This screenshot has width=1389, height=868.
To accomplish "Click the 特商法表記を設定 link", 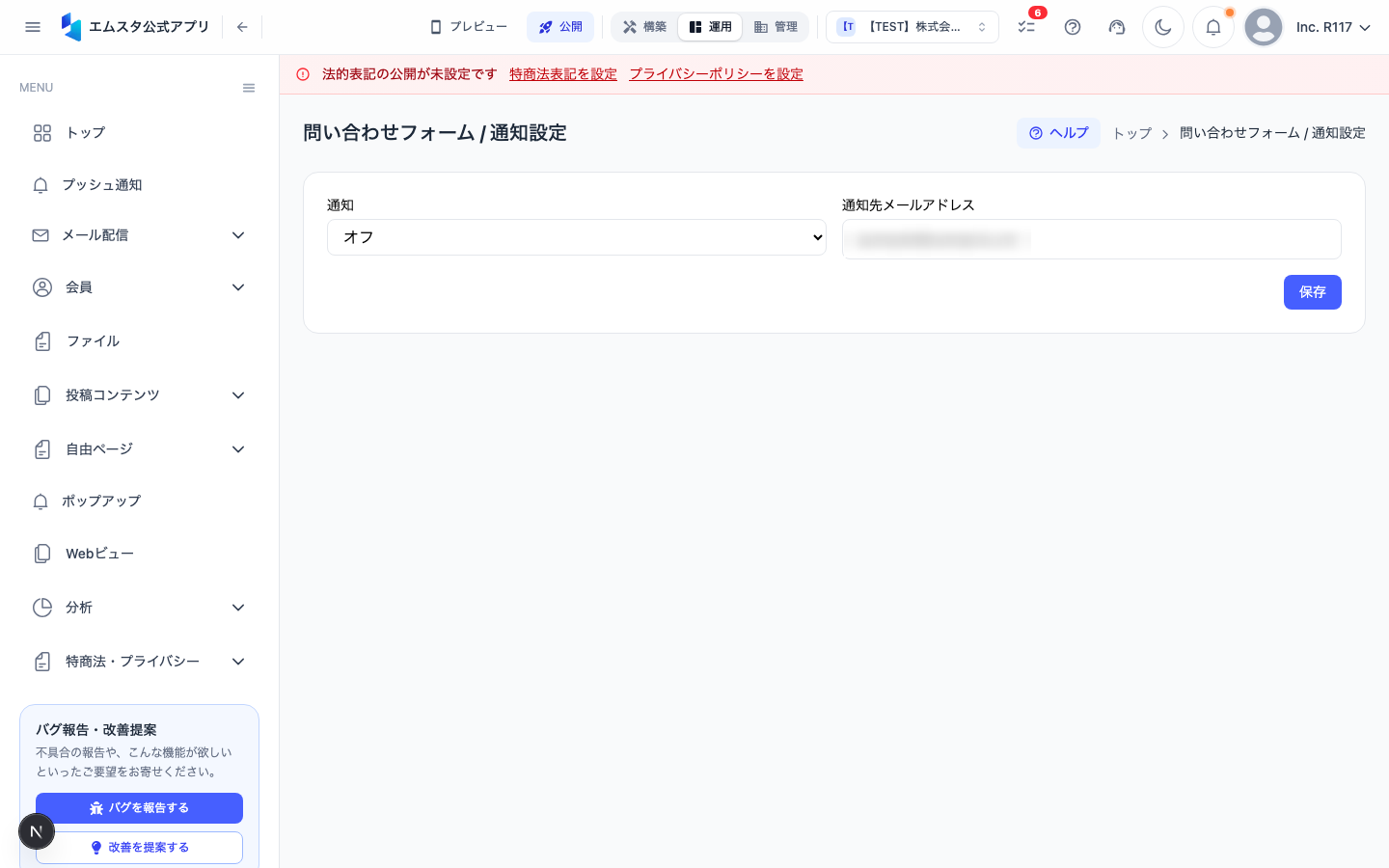I will click(563, 74).
